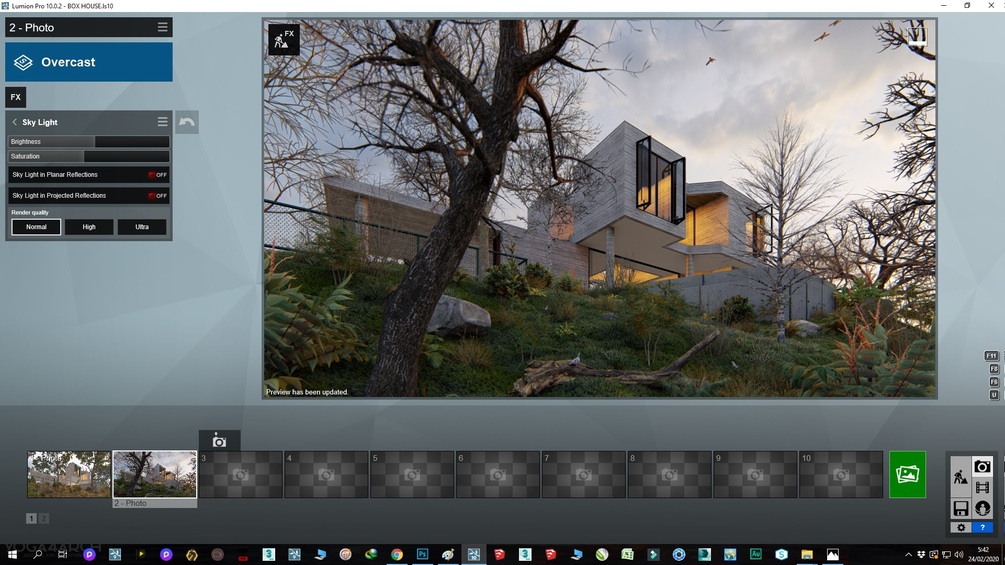The image size is (1005, 565).
Task: Open Excel from taskbar
Action: [627, 554]
